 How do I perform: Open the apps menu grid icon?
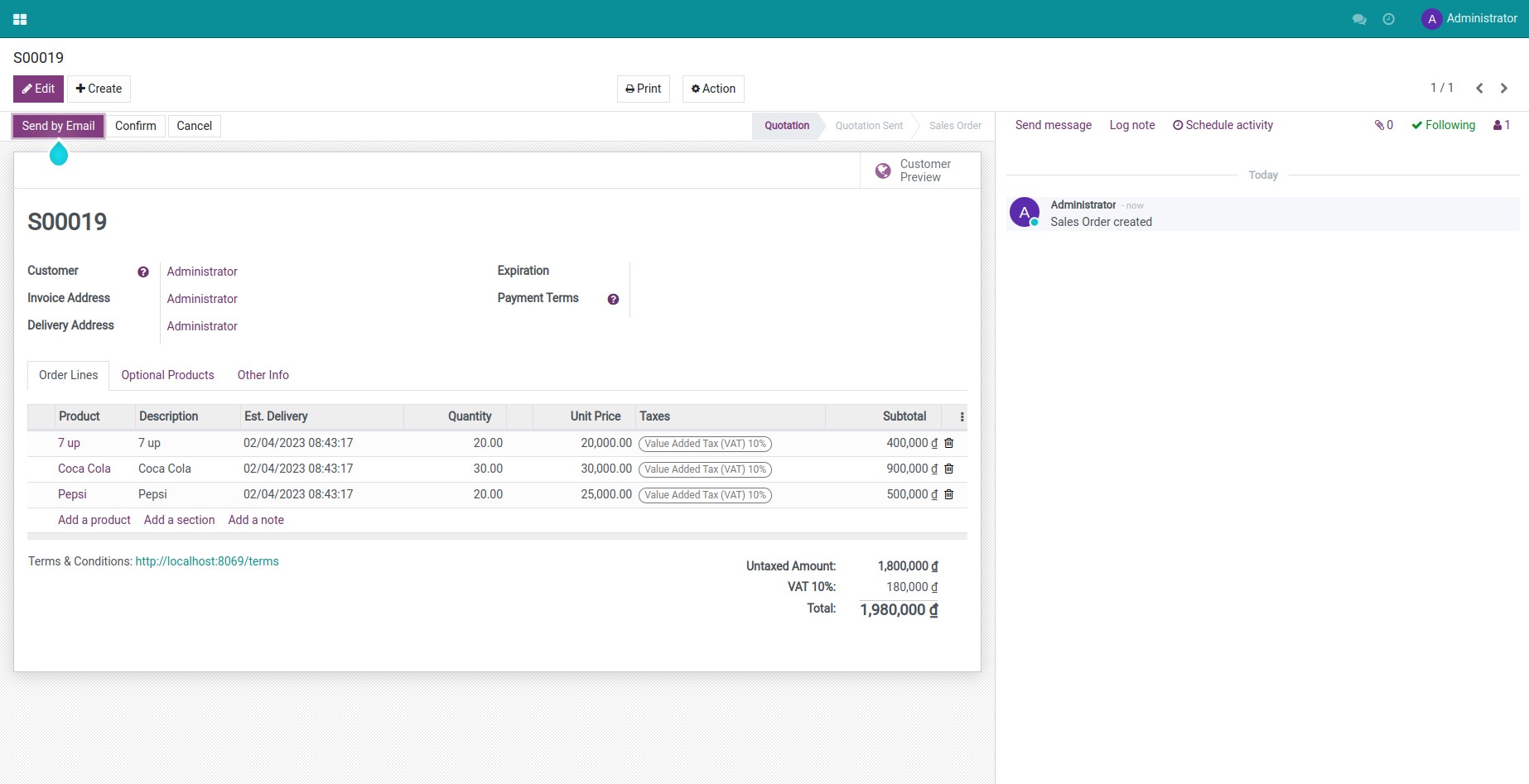(20, 18)
